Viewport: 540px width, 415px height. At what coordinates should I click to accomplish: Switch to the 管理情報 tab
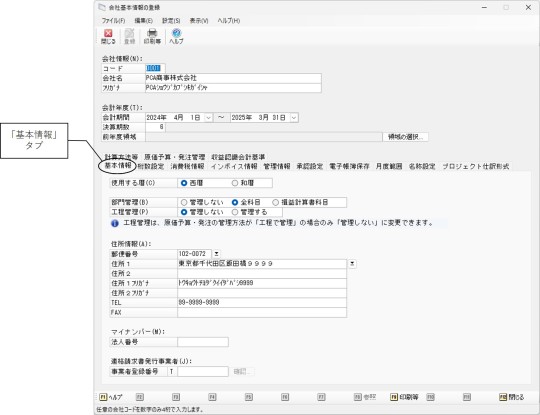(x=277, y=166)
